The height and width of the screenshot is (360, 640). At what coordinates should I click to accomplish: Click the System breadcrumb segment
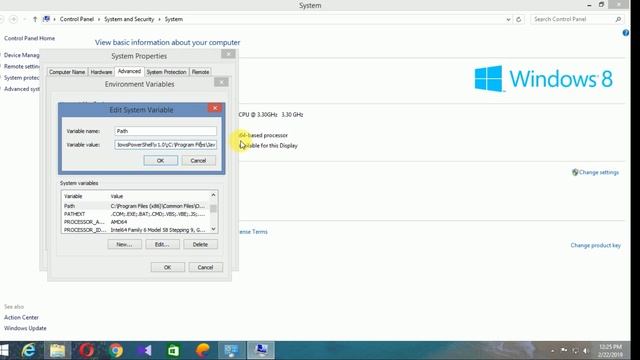click(x=174, y=19)
